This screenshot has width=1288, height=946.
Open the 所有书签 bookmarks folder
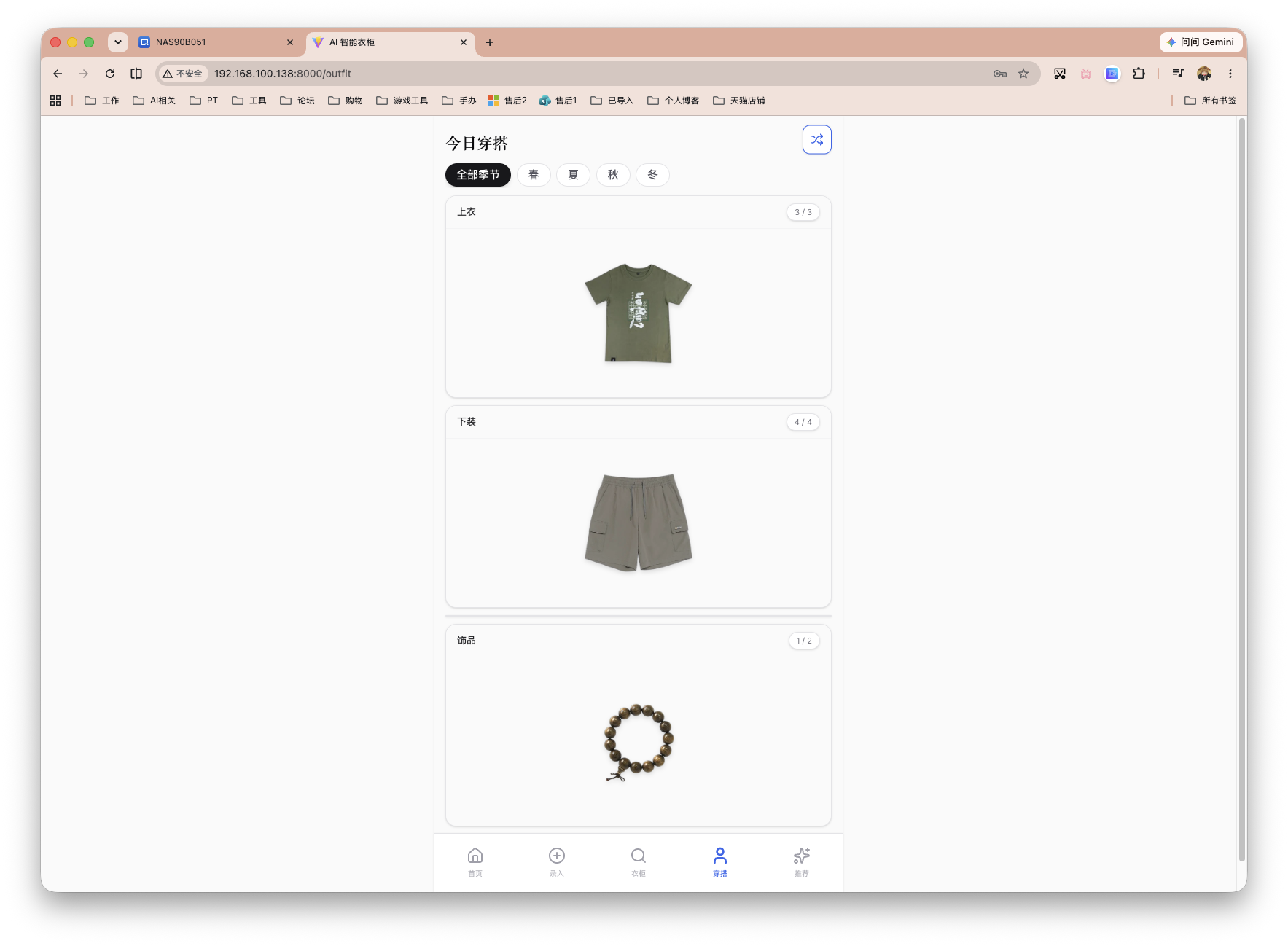coord(1210,101)
